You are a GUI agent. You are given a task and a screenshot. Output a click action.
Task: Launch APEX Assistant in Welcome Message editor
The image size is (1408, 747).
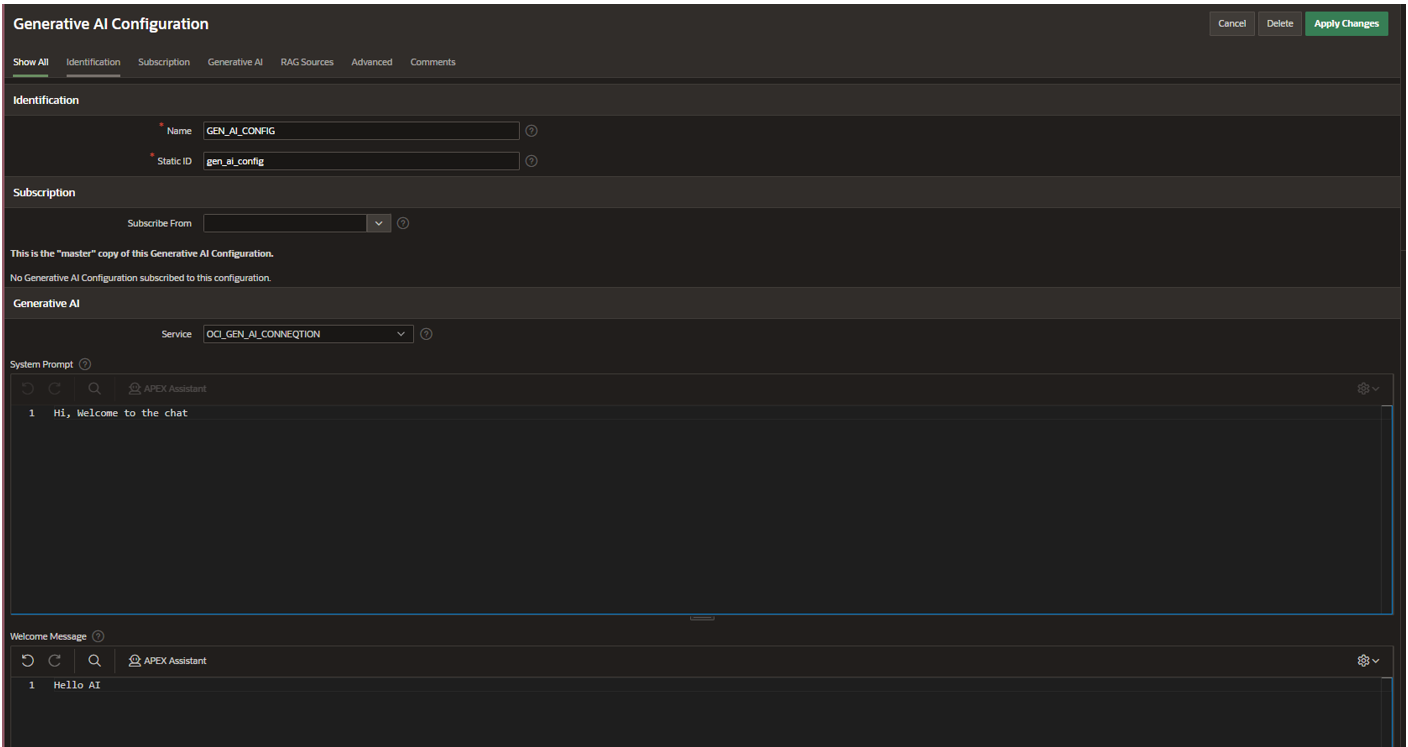click(x=168, y=661)
